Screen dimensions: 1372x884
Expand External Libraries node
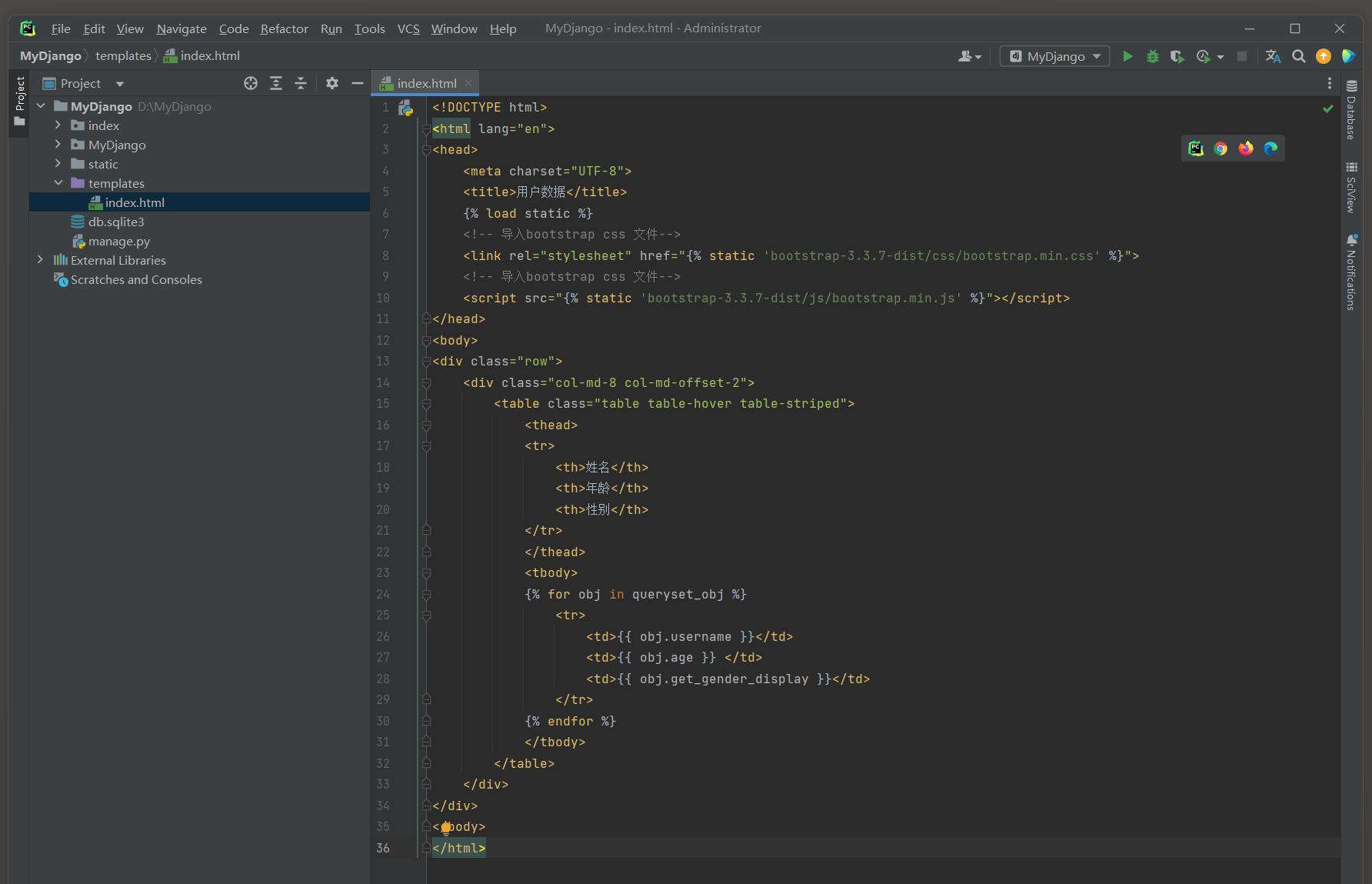point(41,260)
